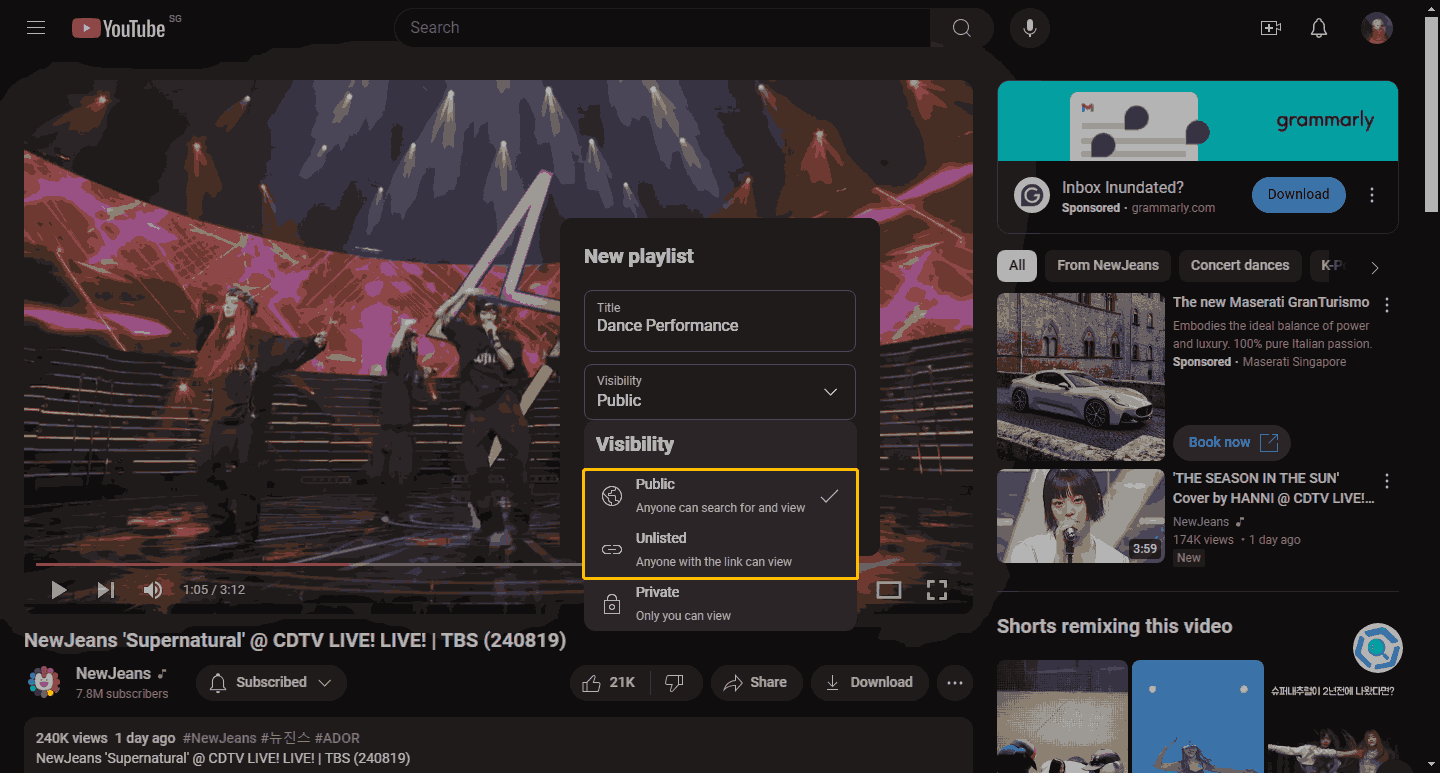
Task: Open the NewJeans channel name link
Action: [113, 673]
